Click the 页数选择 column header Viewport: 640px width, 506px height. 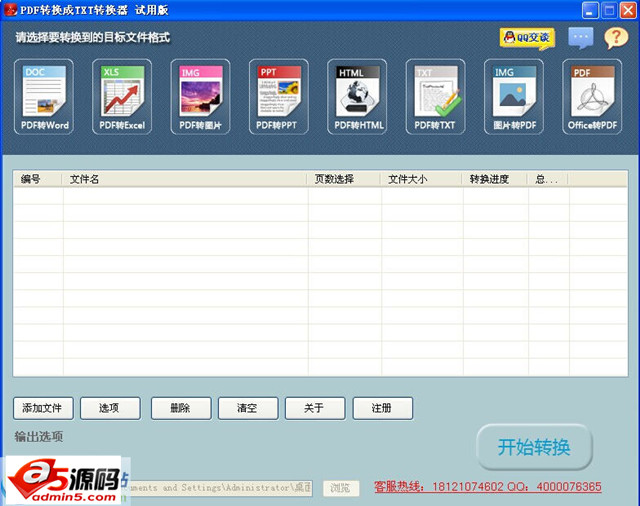[343, 179]
